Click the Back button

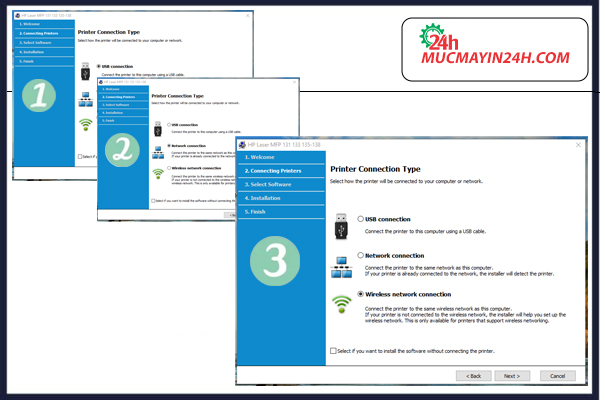coord(474,376)
